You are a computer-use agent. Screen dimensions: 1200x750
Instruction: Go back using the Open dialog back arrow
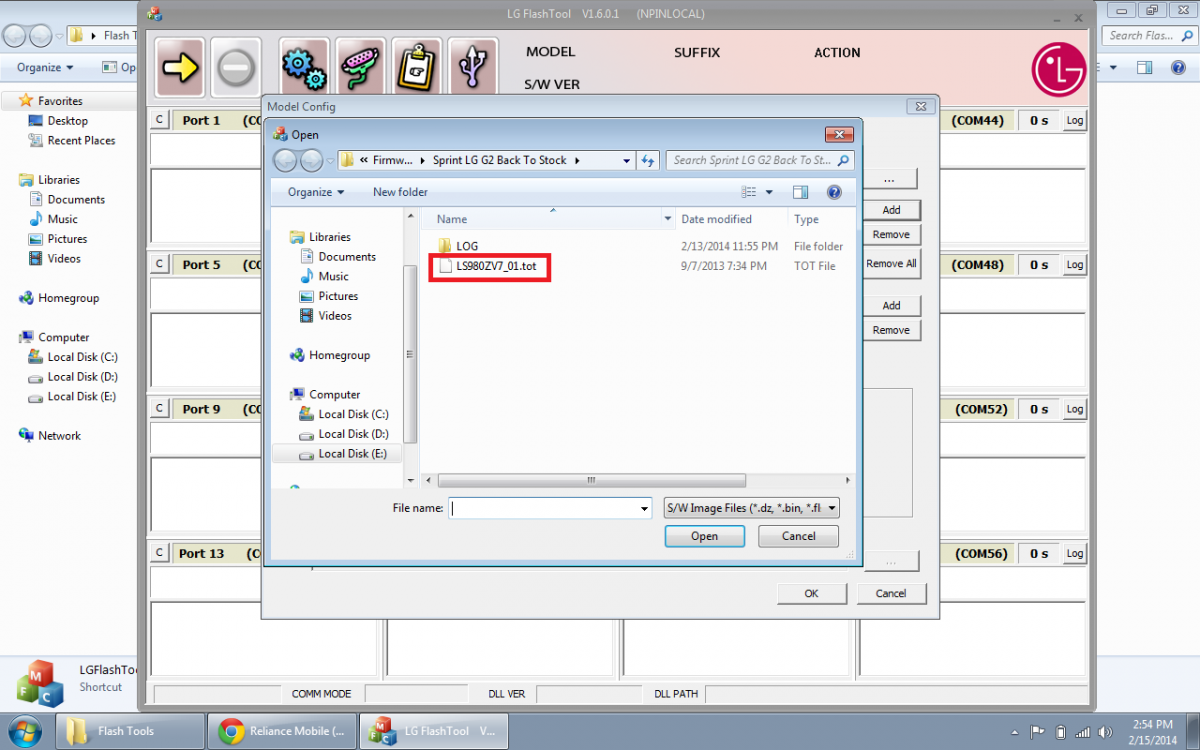pos(285,160)
